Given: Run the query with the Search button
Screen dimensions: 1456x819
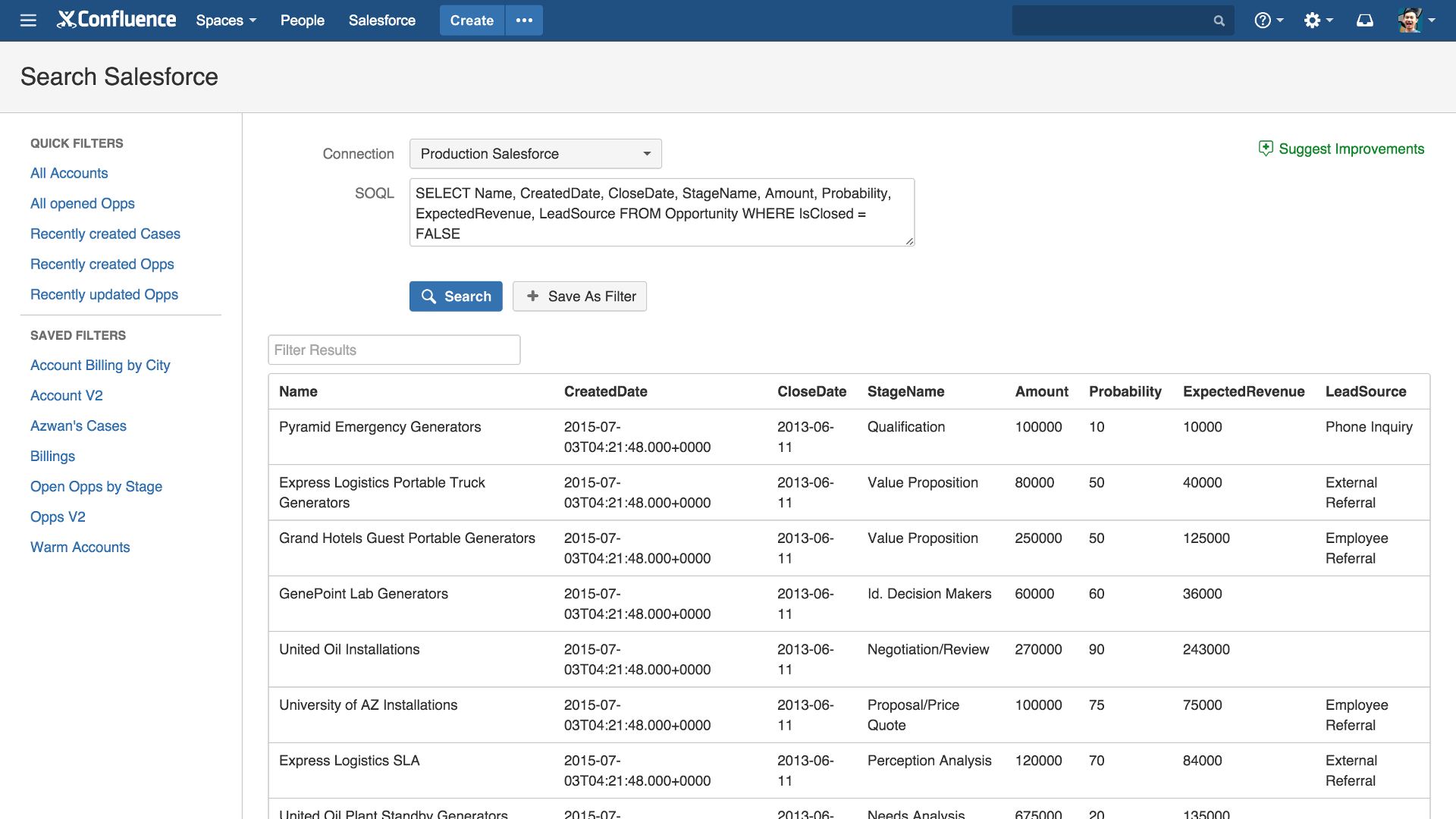Looking at the screenshot, I should [455, 296].
